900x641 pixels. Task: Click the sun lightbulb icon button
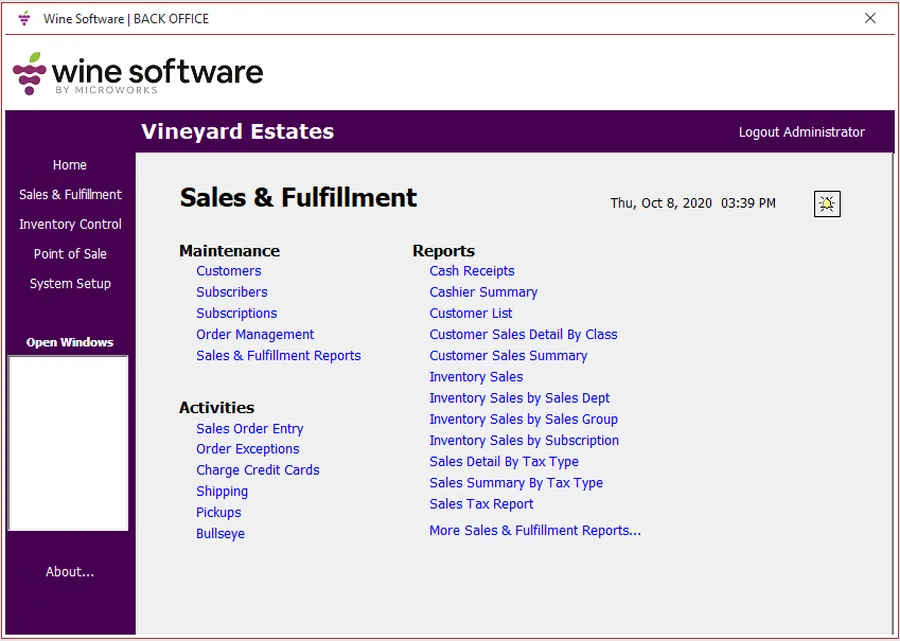[x=827, y=204]
